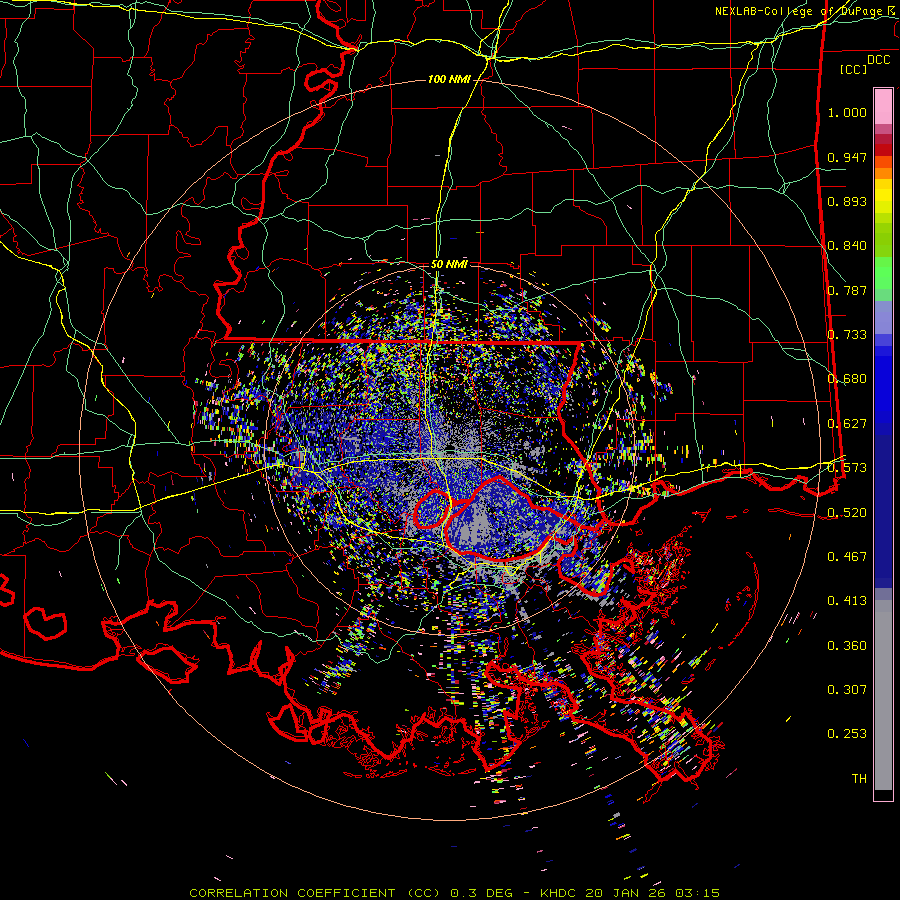This screenshot has width=900, height=900.
Task: Select the 1.000 color scale value
Action: tap(847, 112)
